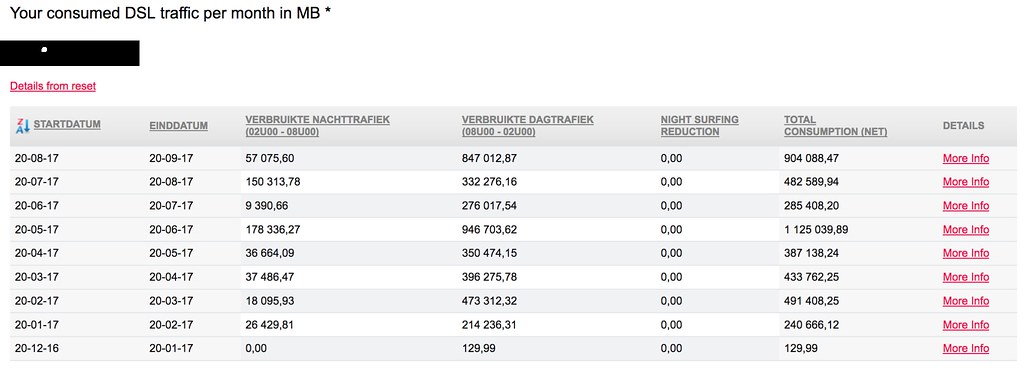Open More Info for 20-05-17 period
The image size is (1024, 368).
click(x=966, y=230)
